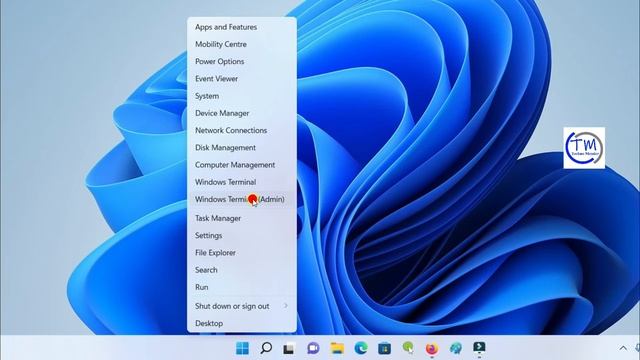Image resolution: width=640 pixels, height=360 pixels.
Task: Open the System menu entry
Action: 242,96
